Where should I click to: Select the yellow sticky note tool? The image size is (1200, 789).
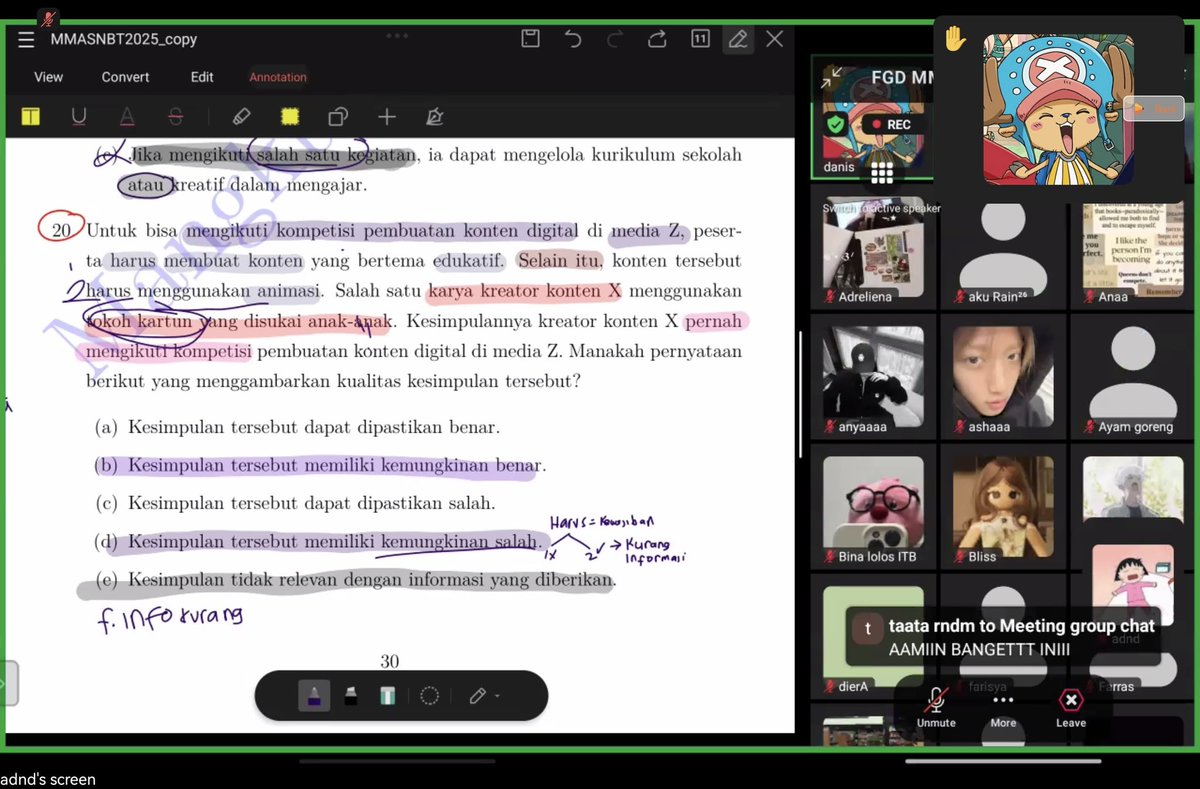coord(290,117)
